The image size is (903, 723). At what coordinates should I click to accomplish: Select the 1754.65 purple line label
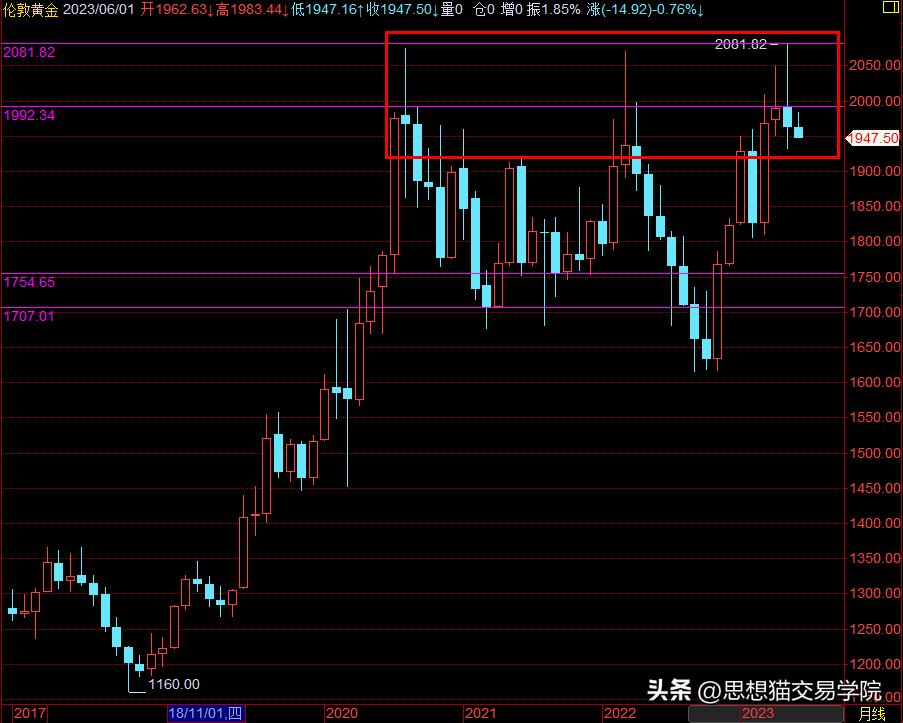point(29,282)
